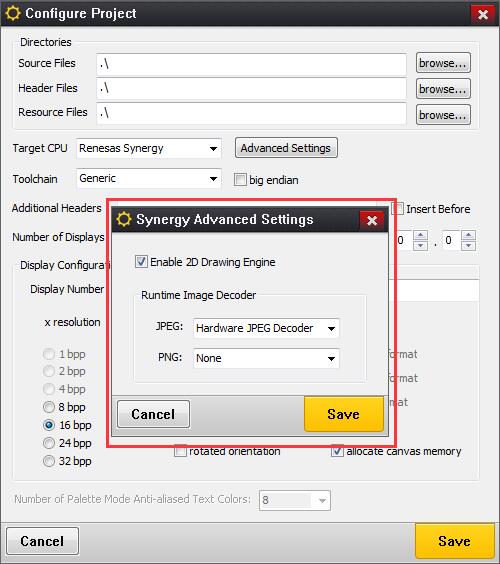Click the Synergy Advanced Settings gear icon
The image size is (500, 564).
pyautogui.click(x=124, y=219)
